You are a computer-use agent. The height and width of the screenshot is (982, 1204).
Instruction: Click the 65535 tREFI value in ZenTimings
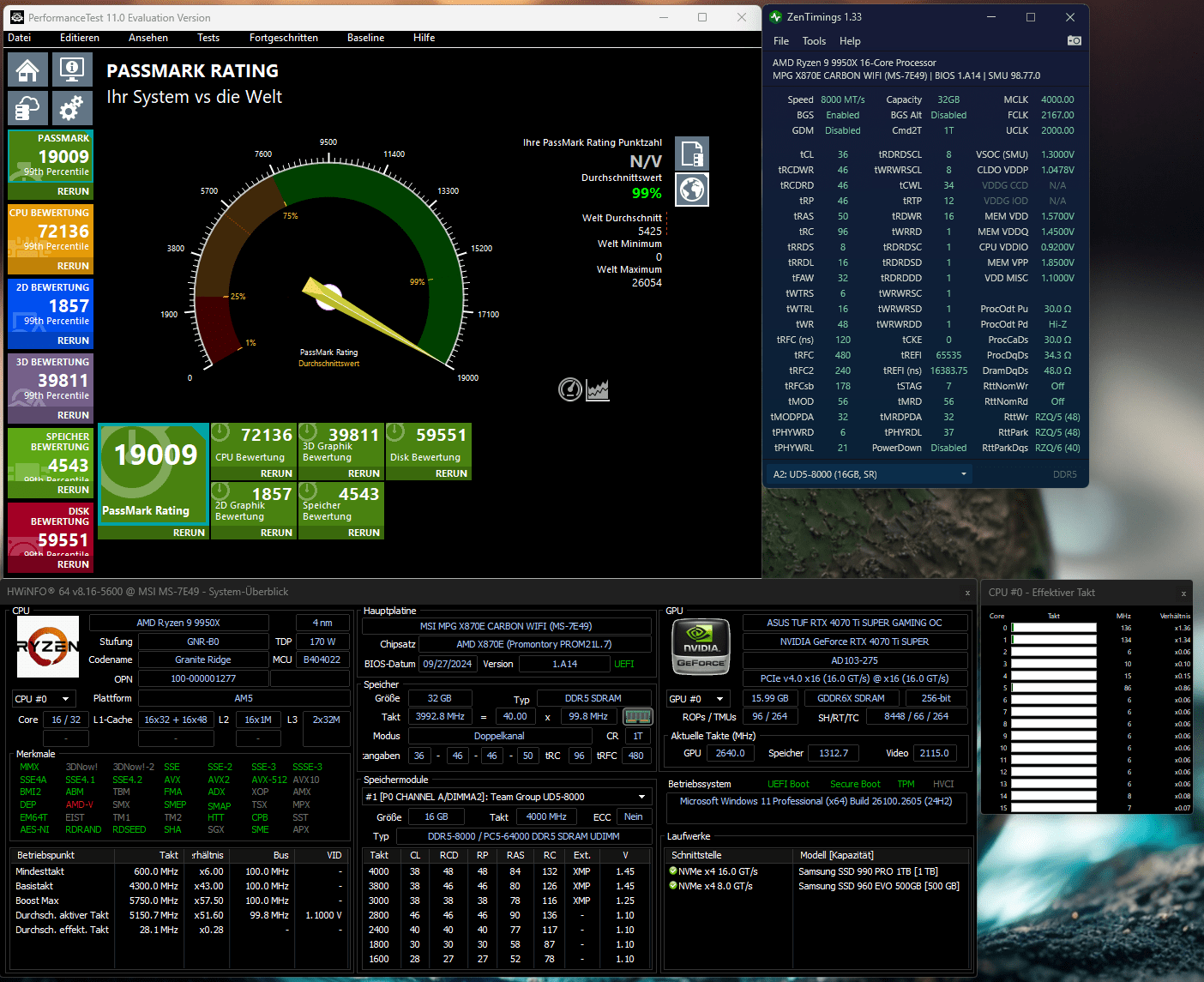click(948, 355)
